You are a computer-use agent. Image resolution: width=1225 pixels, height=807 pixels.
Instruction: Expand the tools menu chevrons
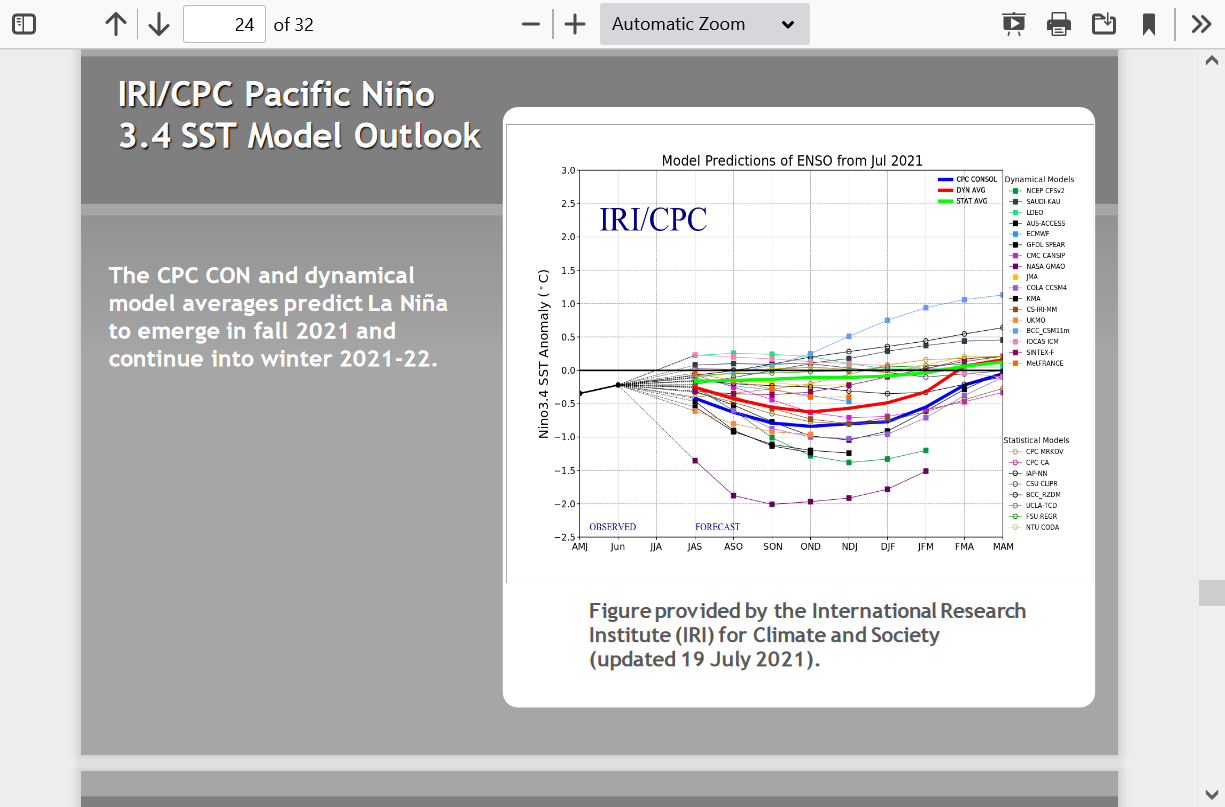pos(1201,24)
